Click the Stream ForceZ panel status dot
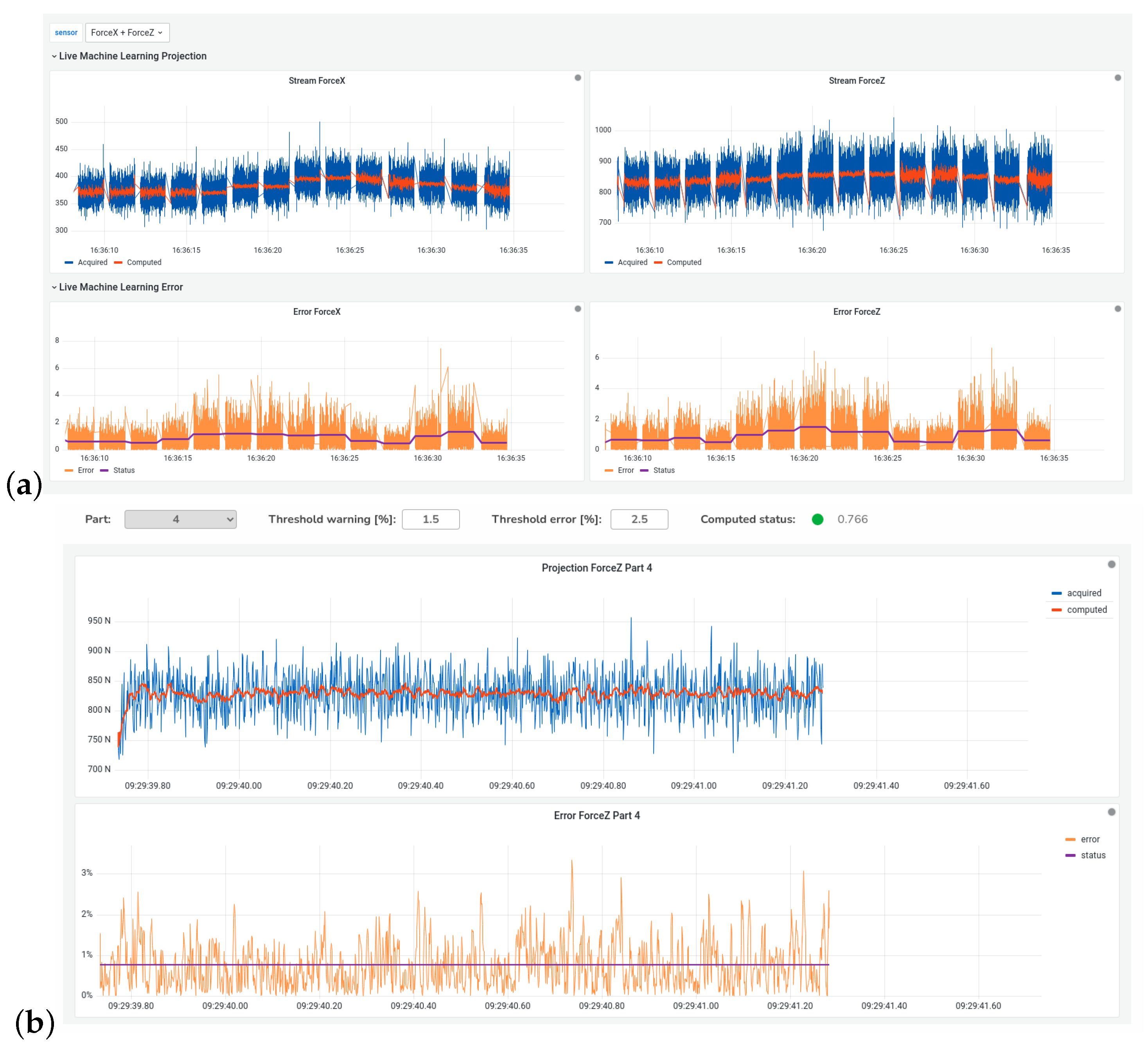 1117,77
